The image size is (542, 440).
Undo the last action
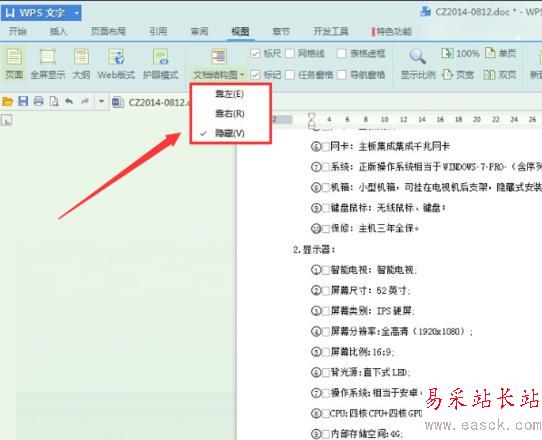69,101
